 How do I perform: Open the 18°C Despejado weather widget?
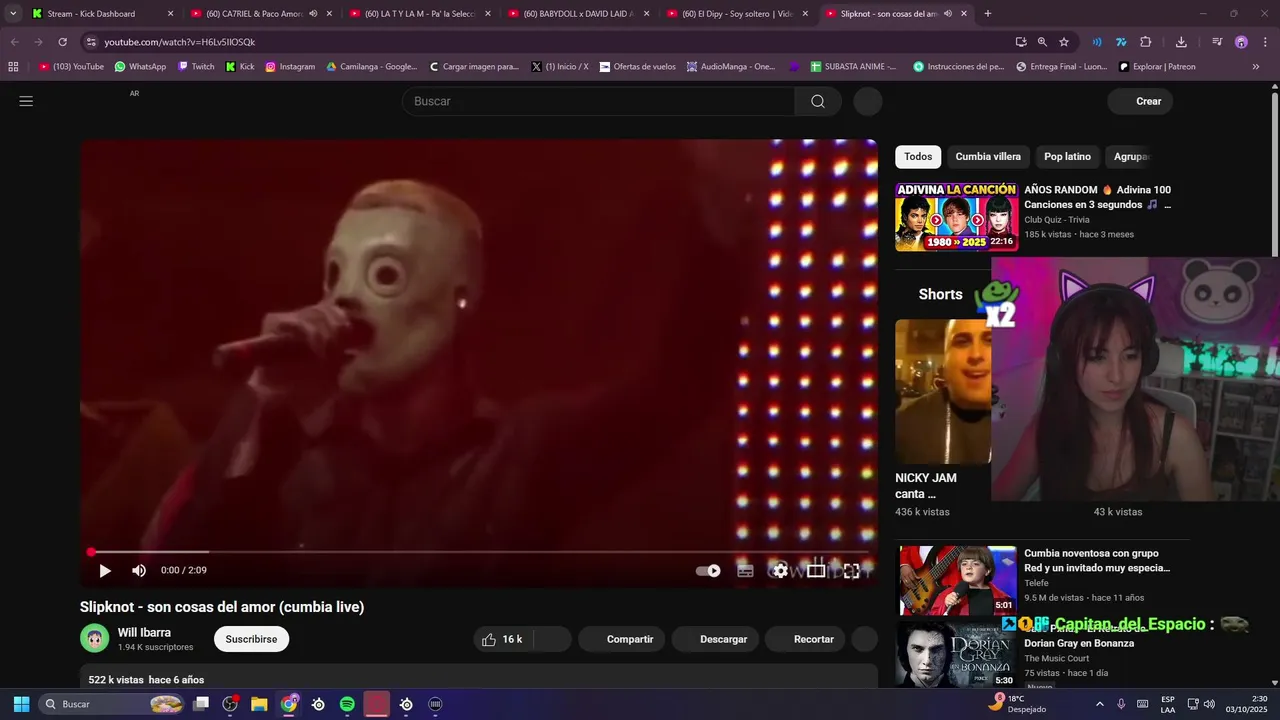1018,704
